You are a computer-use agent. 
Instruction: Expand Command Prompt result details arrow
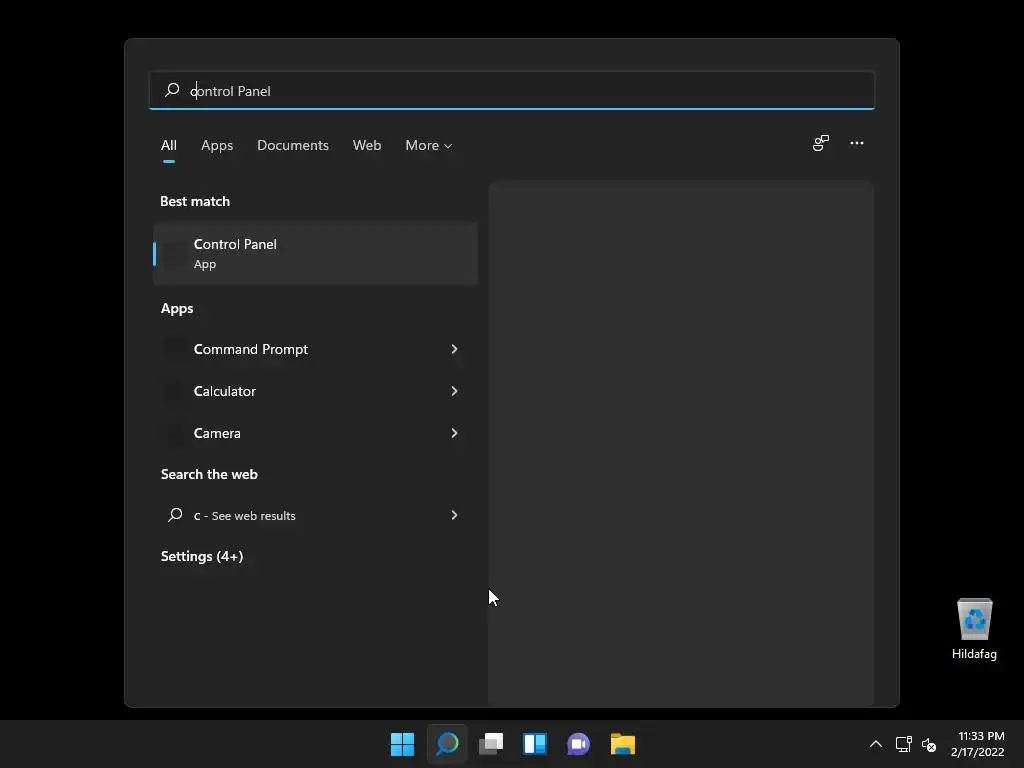(454, 349)
